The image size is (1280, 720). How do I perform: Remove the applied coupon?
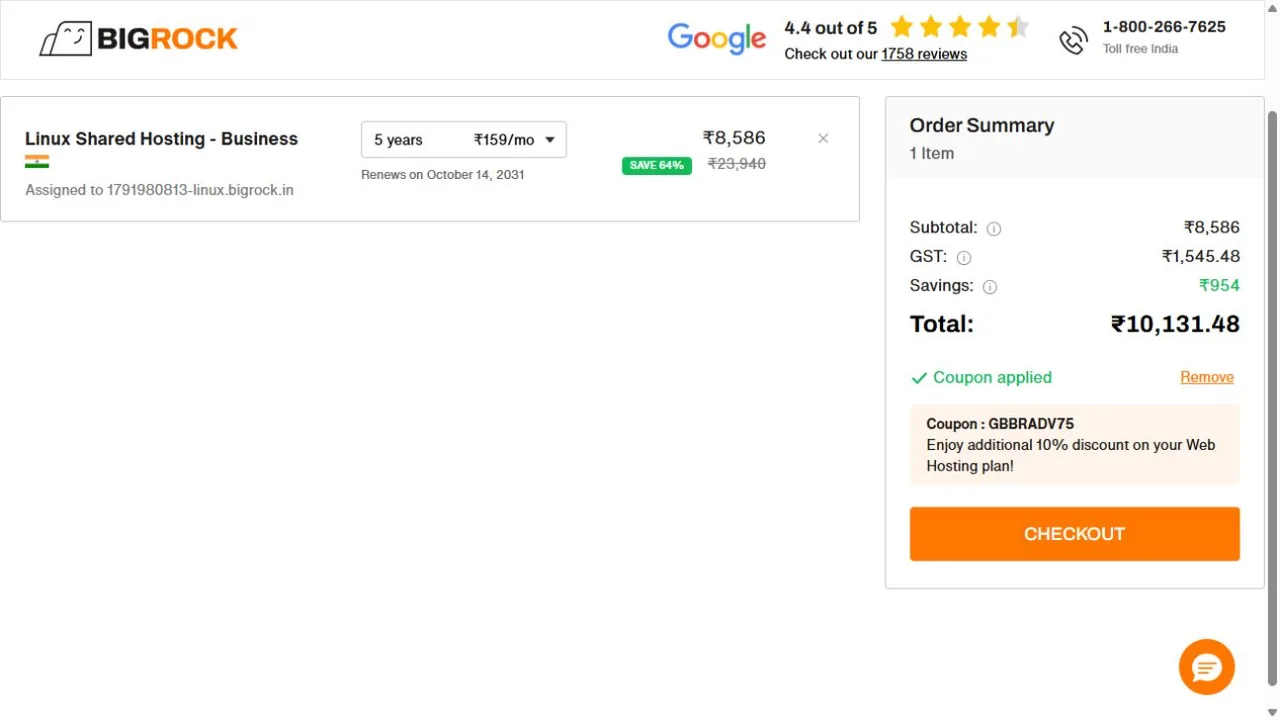point(1207,377)
